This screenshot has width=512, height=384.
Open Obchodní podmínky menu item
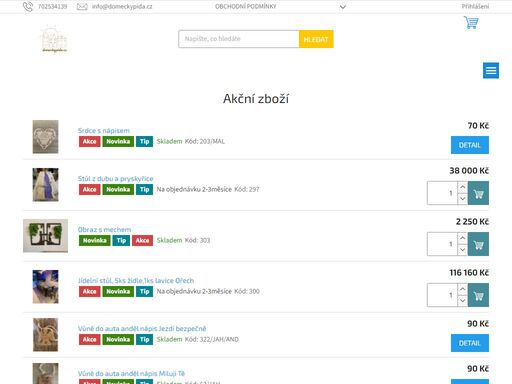[246, 6]
